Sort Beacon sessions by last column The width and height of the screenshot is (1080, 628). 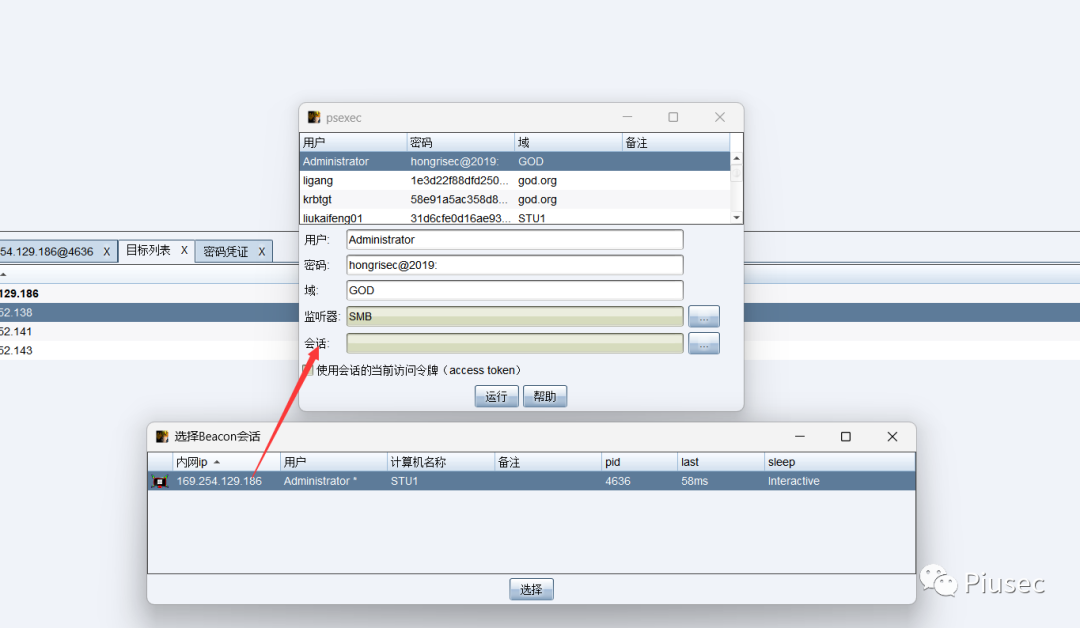(720, 462)
